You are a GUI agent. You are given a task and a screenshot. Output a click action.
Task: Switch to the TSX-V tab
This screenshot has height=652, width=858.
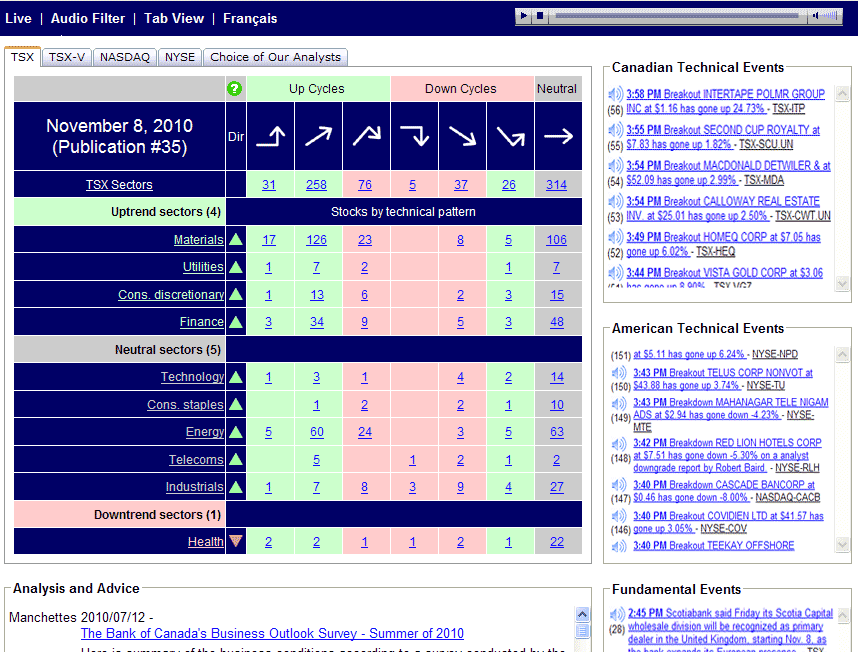click(67, 57)
